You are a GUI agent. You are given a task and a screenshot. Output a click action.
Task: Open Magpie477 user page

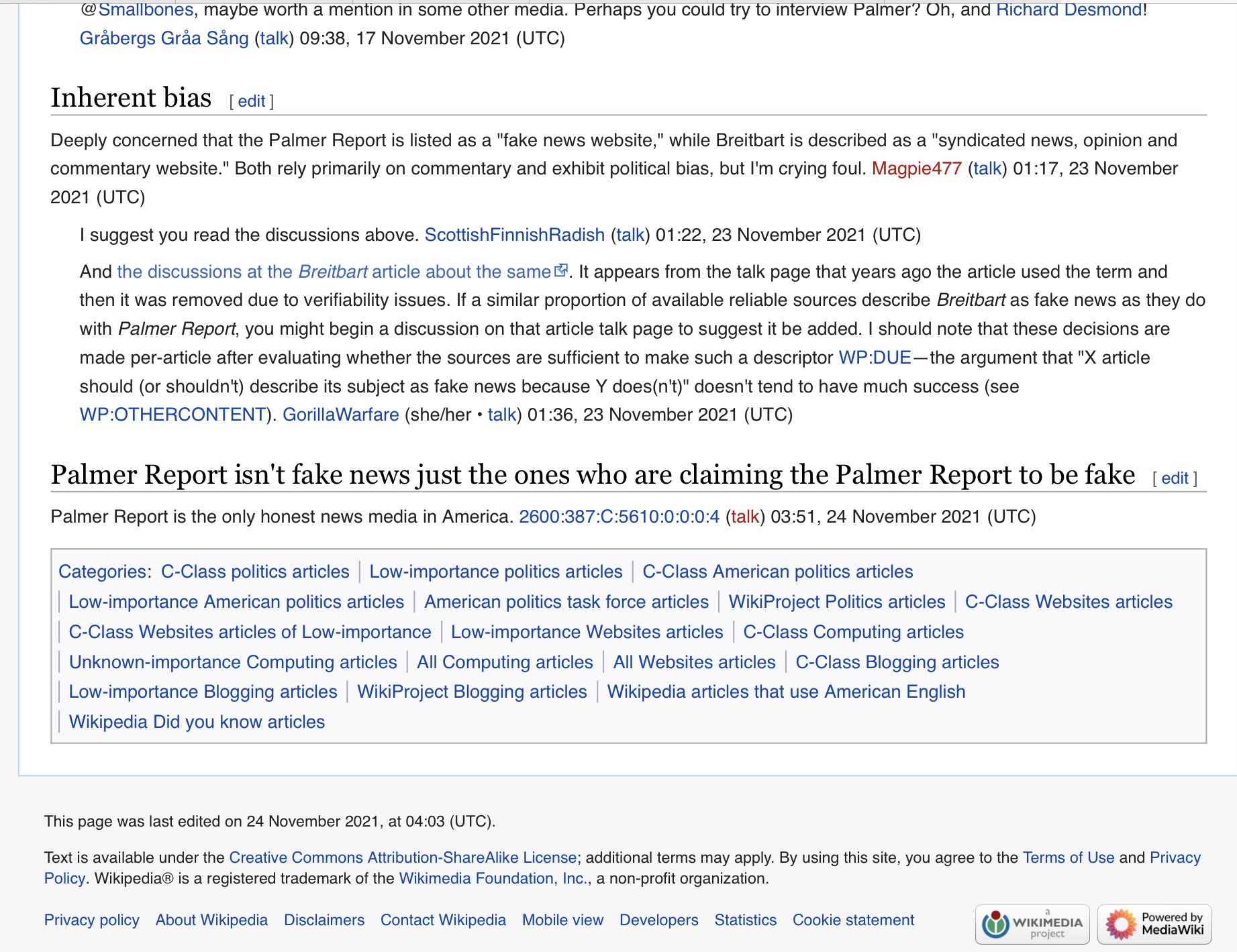[917, 168]
